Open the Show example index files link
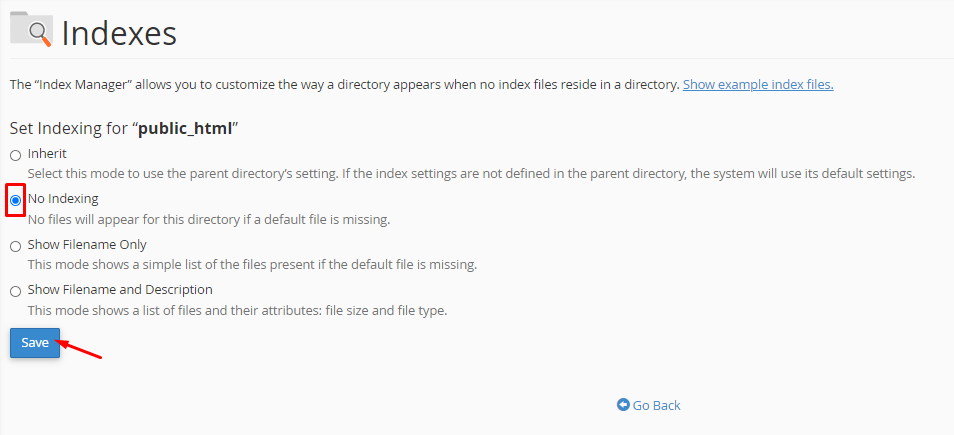 point(757,84)
